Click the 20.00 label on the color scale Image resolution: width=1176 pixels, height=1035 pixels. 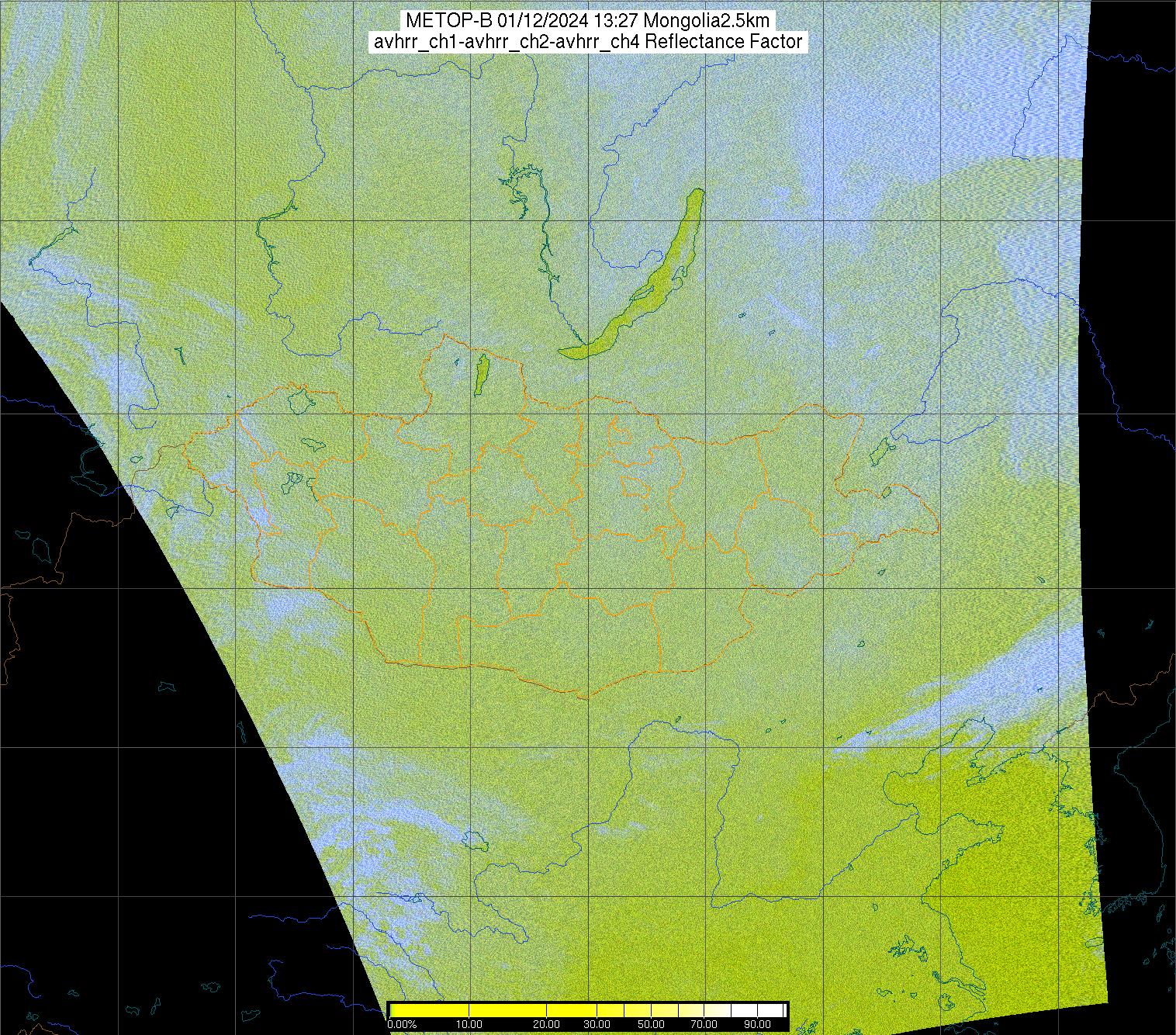(x=547, y=1025)
